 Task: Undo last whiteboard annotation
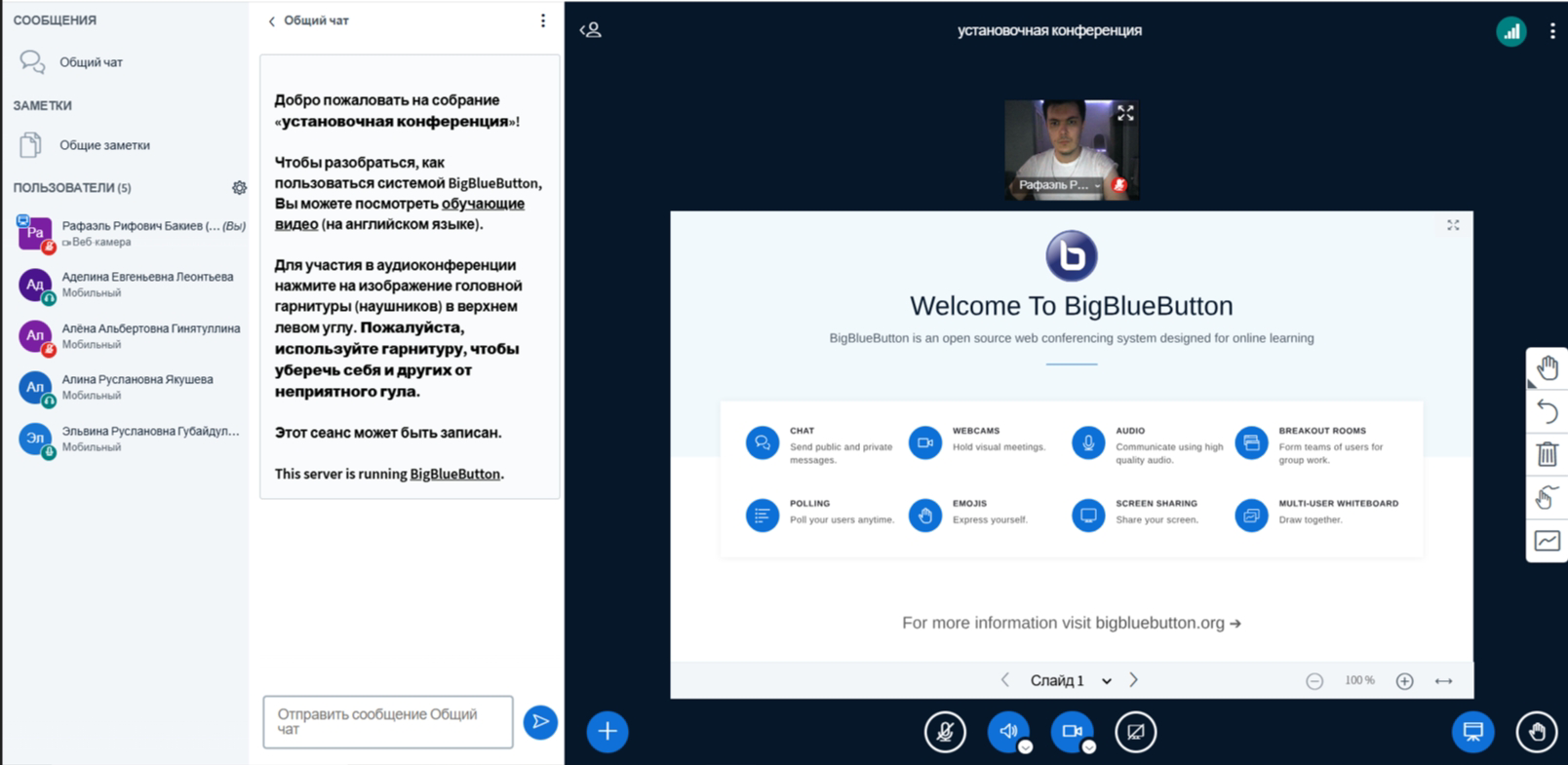(1547, 411)
